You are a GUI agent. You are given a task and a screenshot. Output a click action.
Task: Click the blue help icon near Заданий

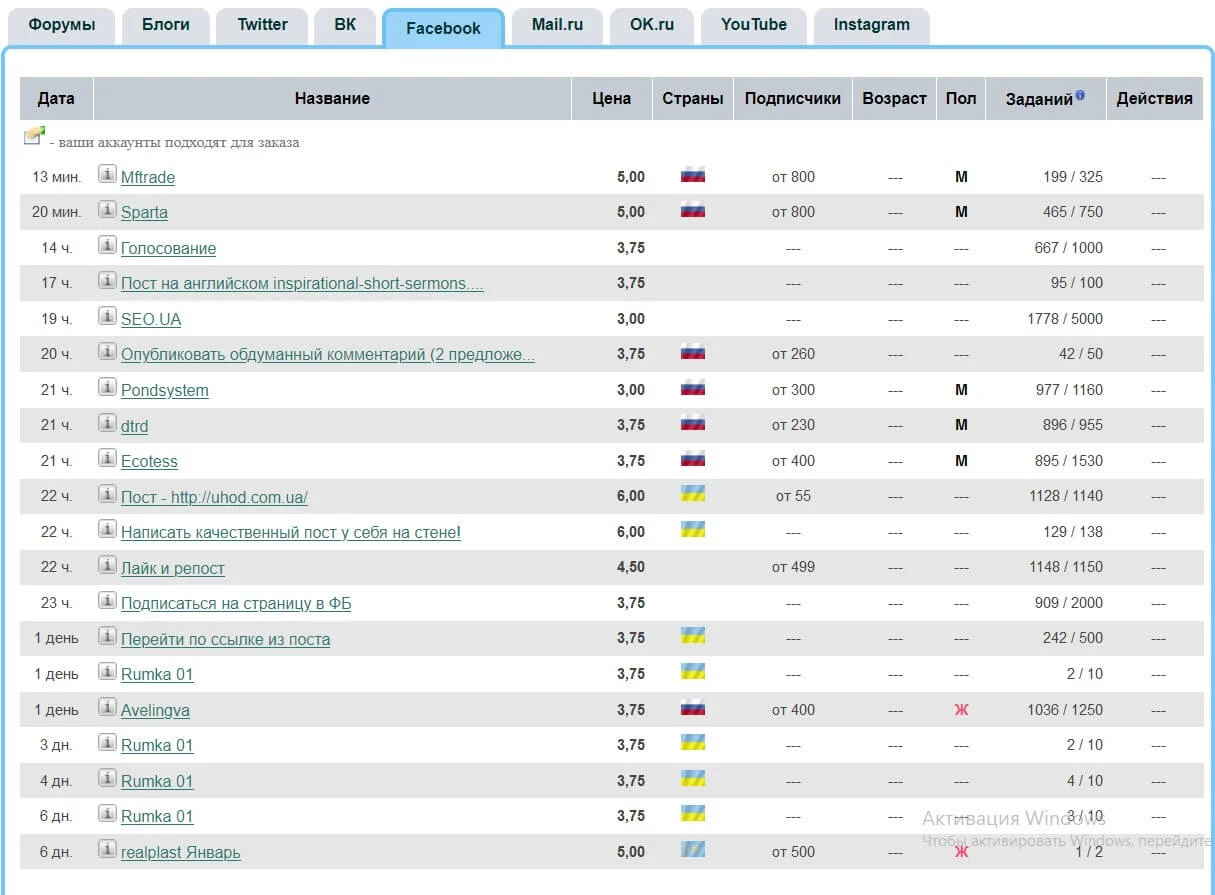pos(1080,96)
